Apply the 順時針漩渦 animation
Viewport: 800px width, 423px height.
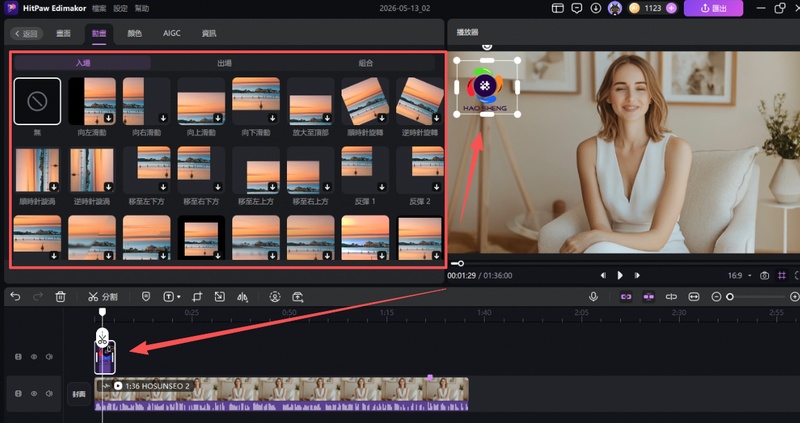[x=37, y=170]
